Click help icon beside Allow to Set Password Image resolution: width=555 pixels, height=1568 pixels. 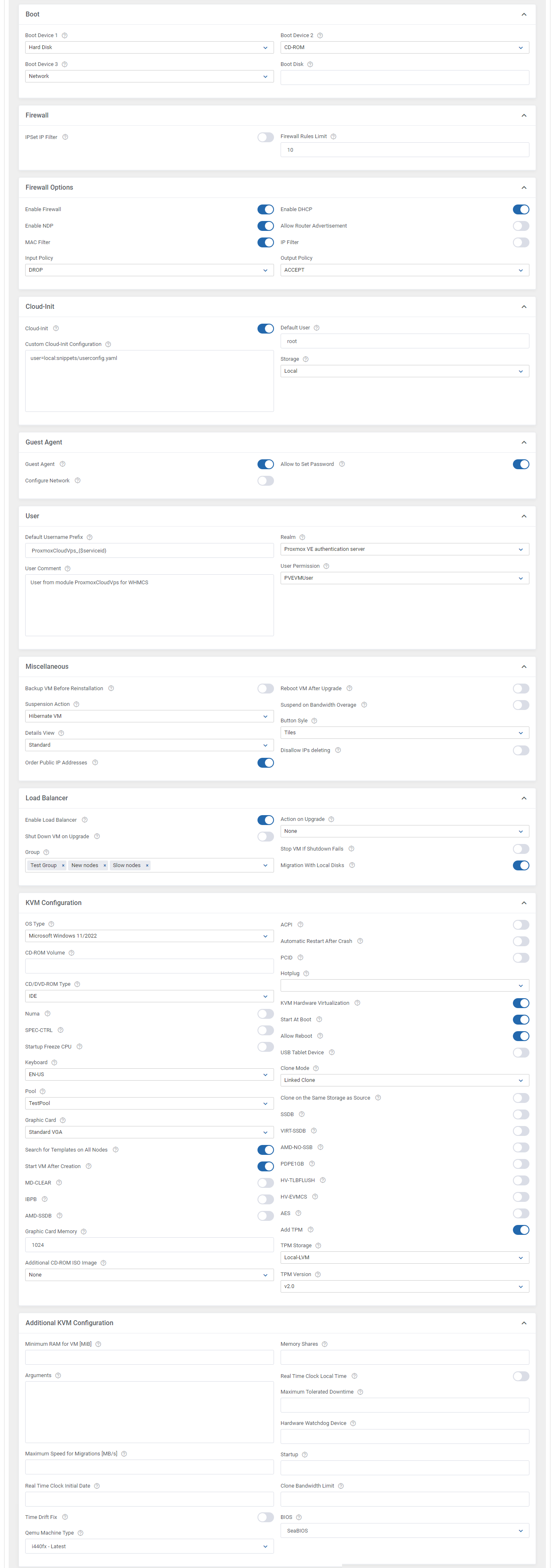(x=342, y=464)
